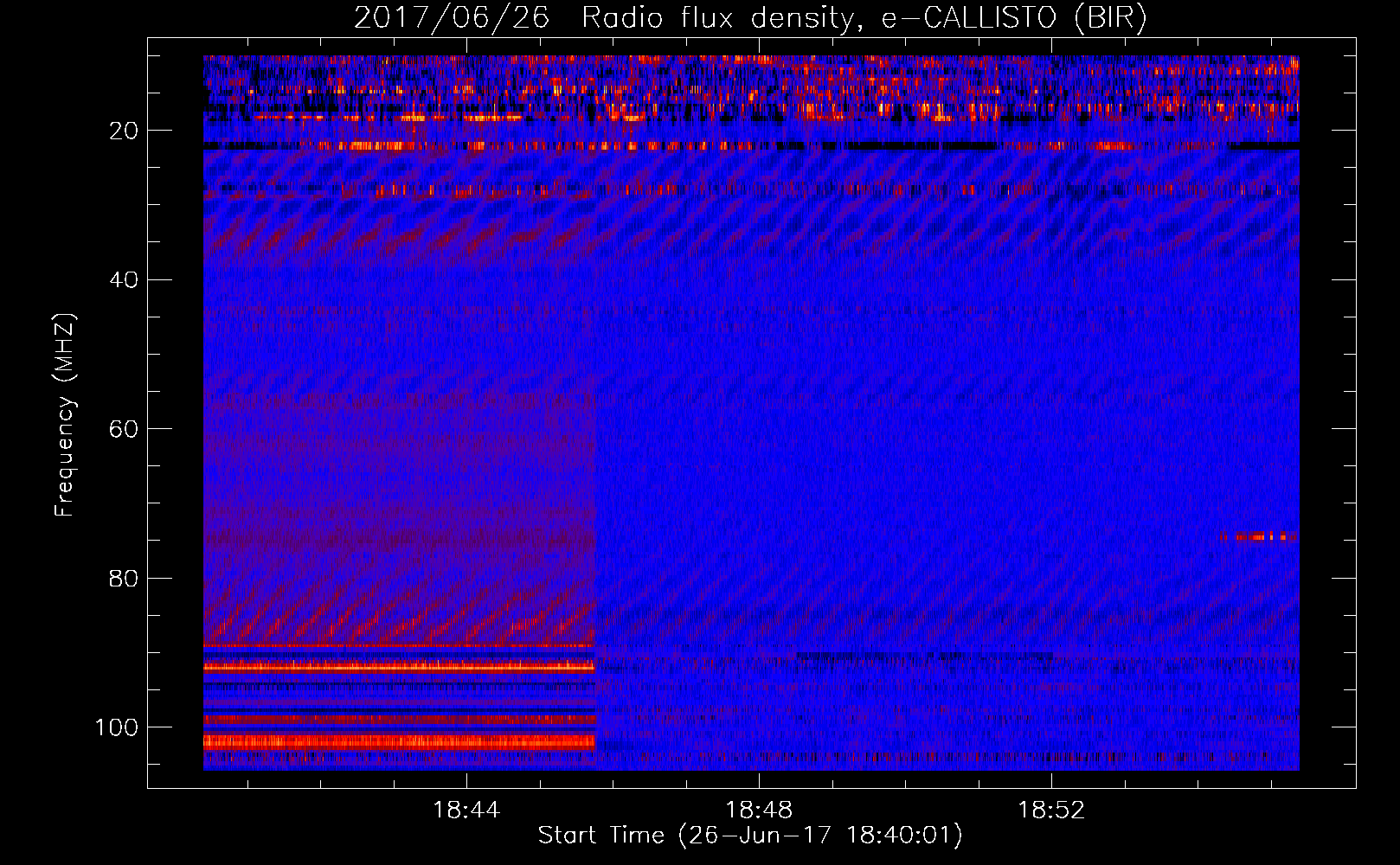Click the plot title "2017/06/26 Radio flux density, e-CALLISTO (BIR)"
This screenshot has width=1400, height=865.
coord(750,18)
